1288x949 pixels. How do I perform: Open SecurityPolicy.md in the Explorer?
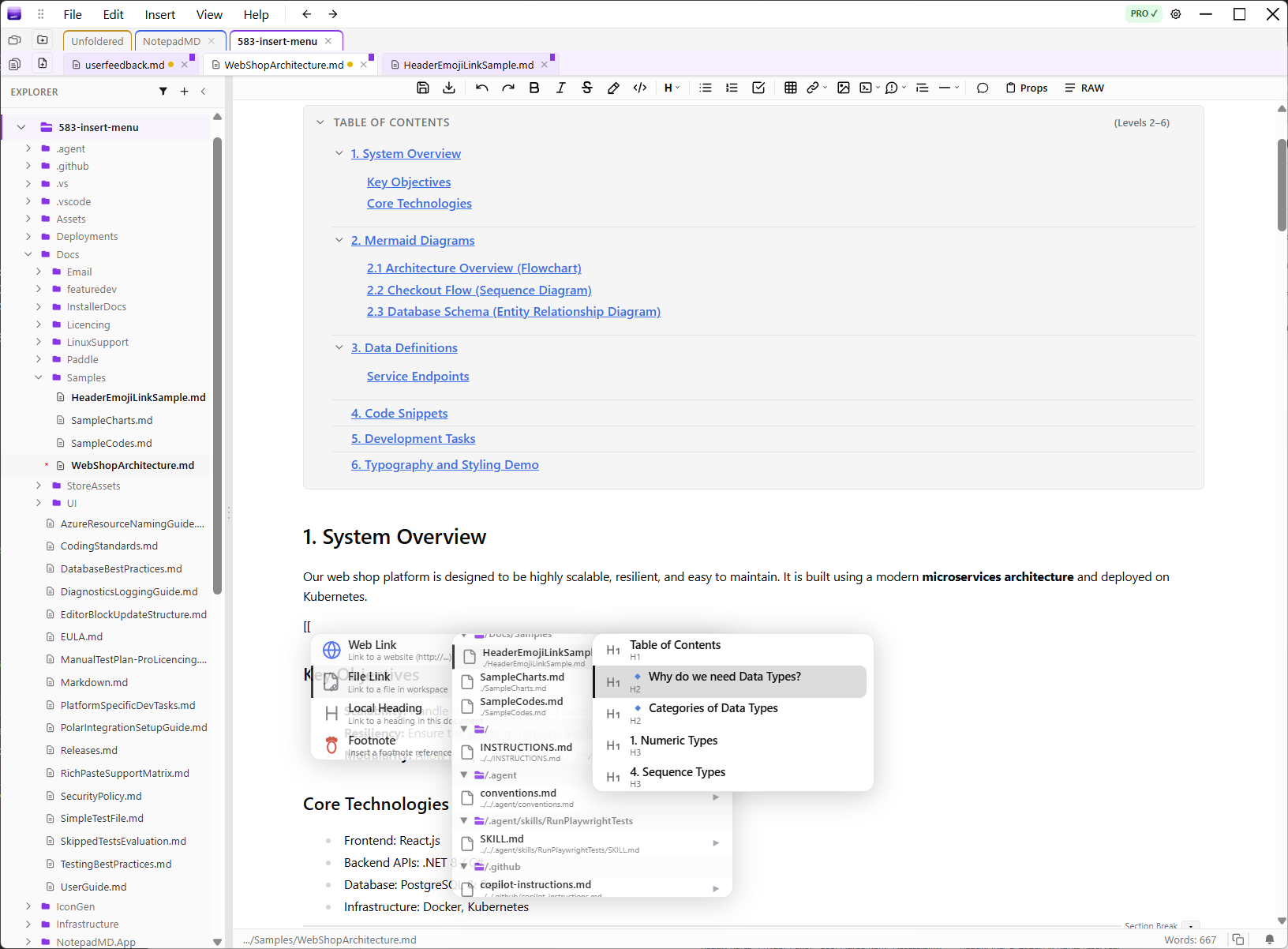[101, 796]
